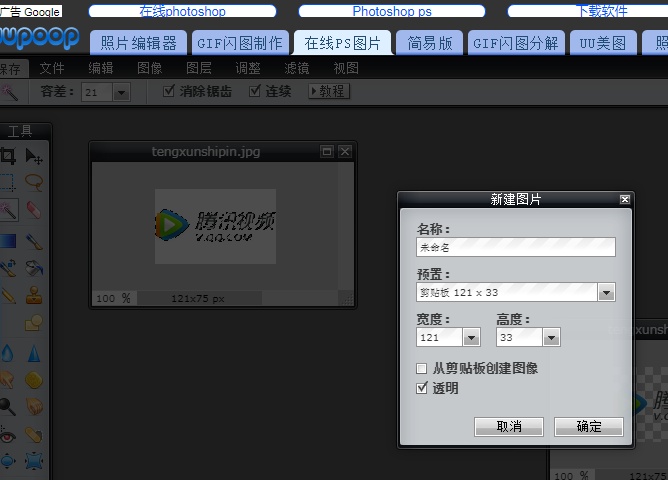Switch to the UU美图 tab
Image resolution: width=668 pixels, height=480 pixels.
[603, 43]
